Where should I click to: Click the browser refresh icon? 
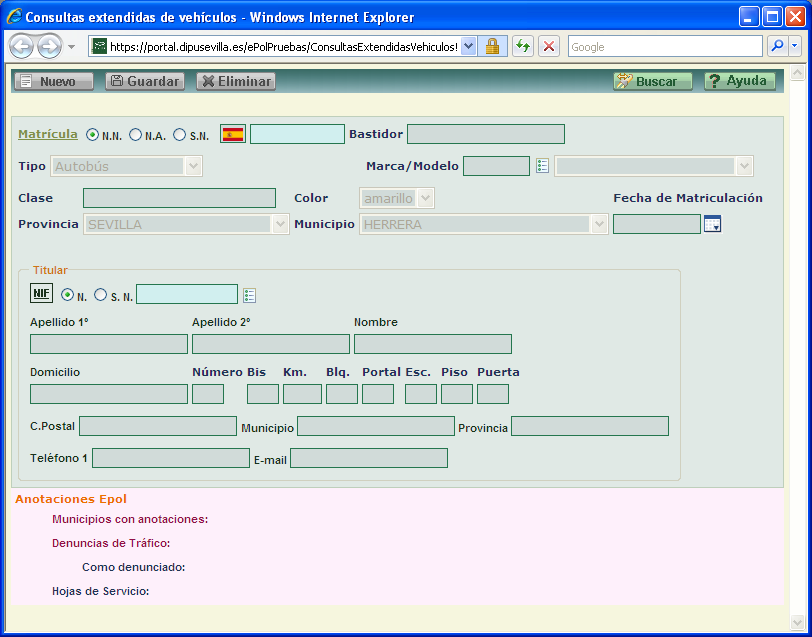point(522,47)
